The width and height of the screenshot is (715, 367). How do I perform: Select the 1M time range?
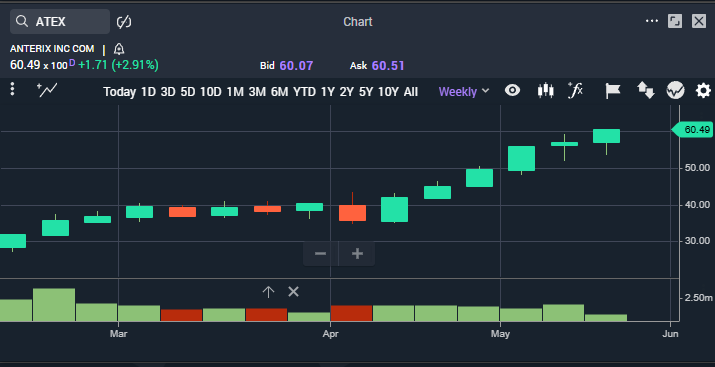point(235,92)
